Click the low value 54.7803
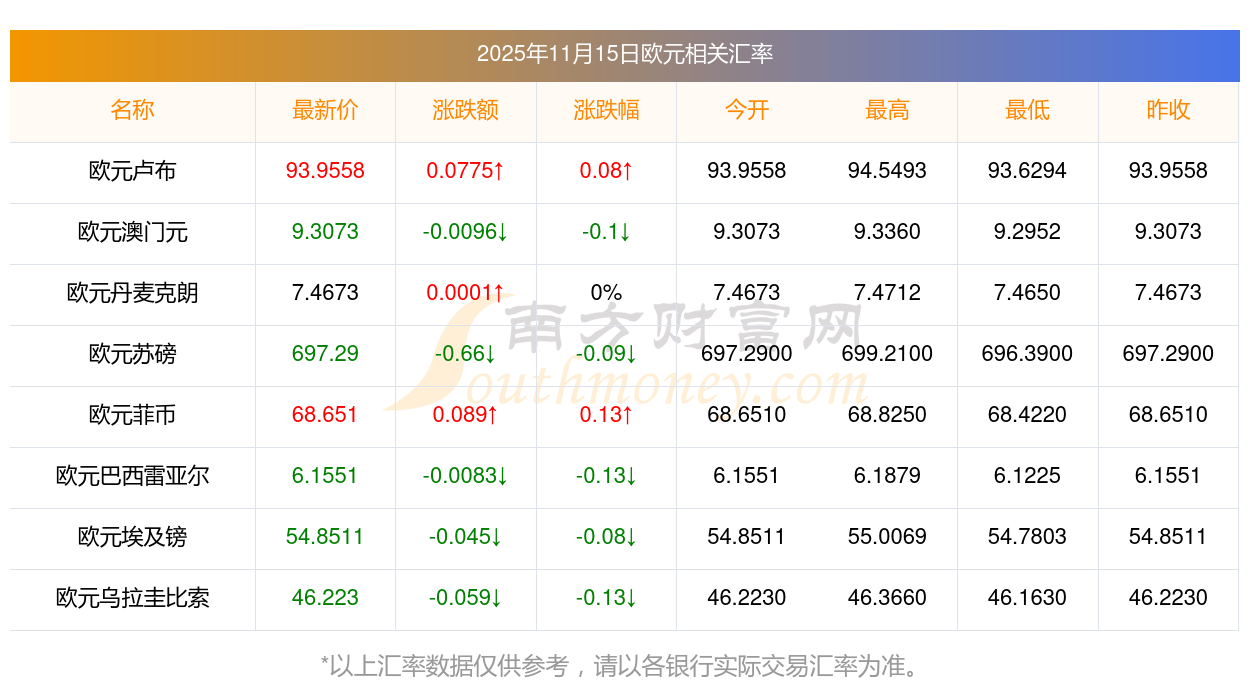The image size is (1250, 697). tap(1028, 537)
